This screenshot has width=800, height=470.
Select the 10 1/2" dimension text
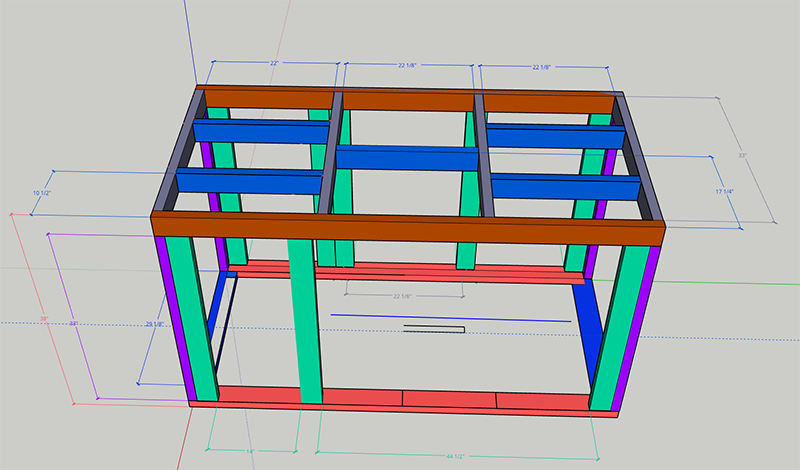click(x=42, y=193)
